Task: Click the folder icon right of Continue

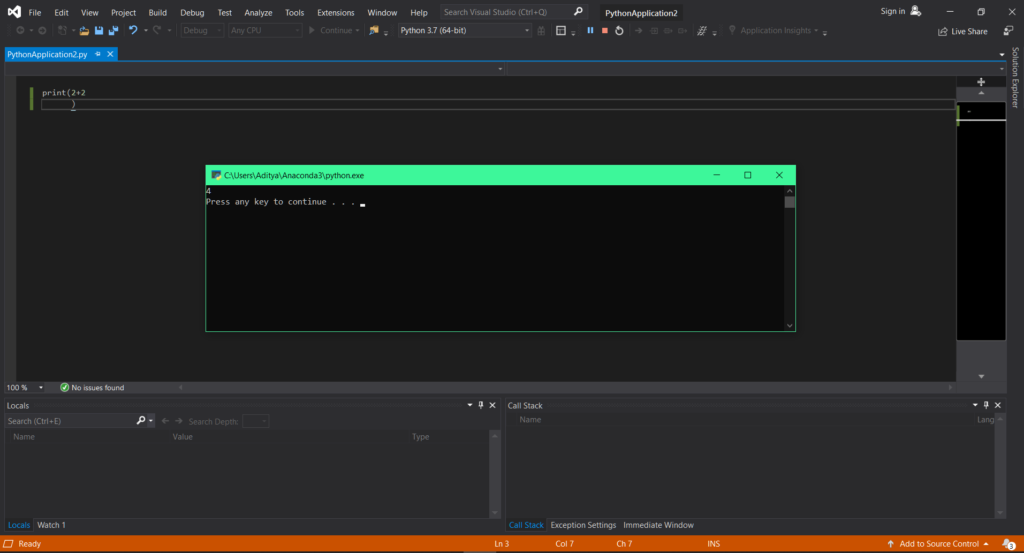Action: tap(374, 31)
